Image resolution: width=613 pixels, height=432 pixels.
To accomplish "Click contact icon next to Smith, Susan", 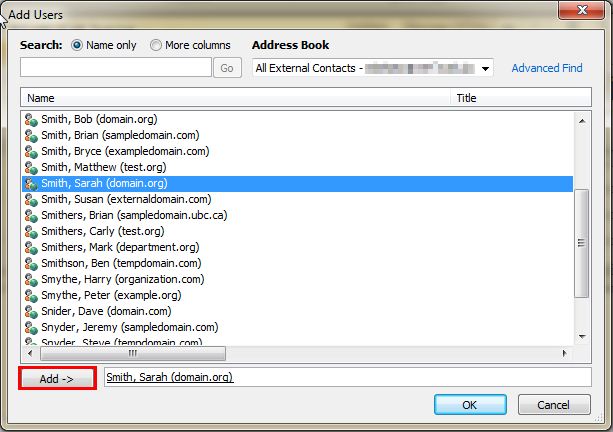I will click(x=31, y=199).
